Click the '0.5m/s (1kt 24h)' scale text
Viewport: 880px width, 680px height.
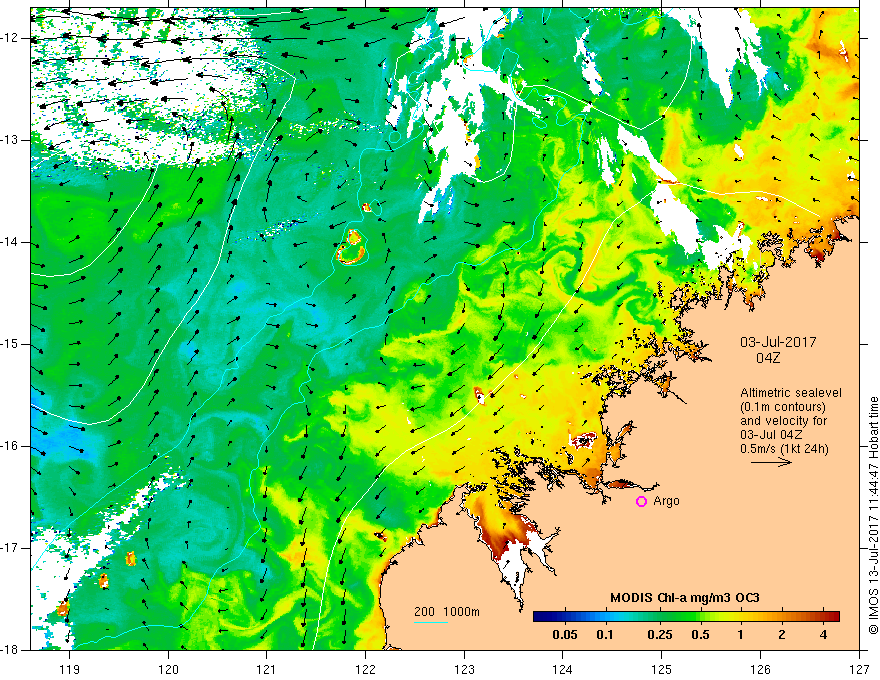(784, 449)
